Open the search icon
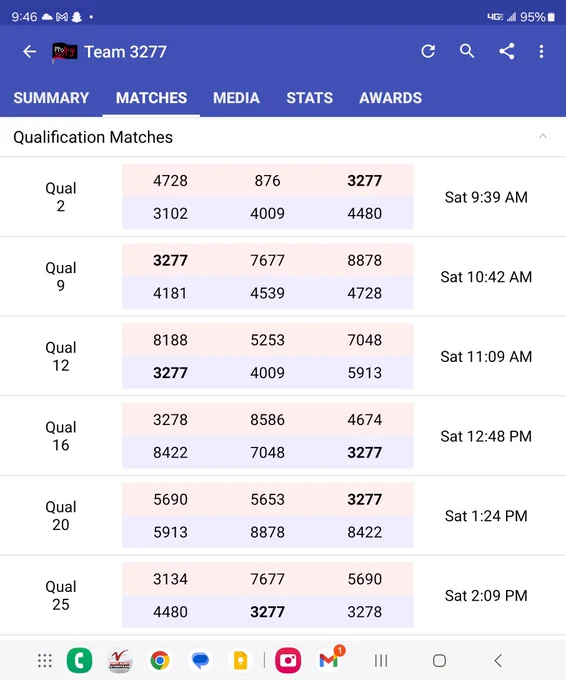566x680 pixels. 467,52
